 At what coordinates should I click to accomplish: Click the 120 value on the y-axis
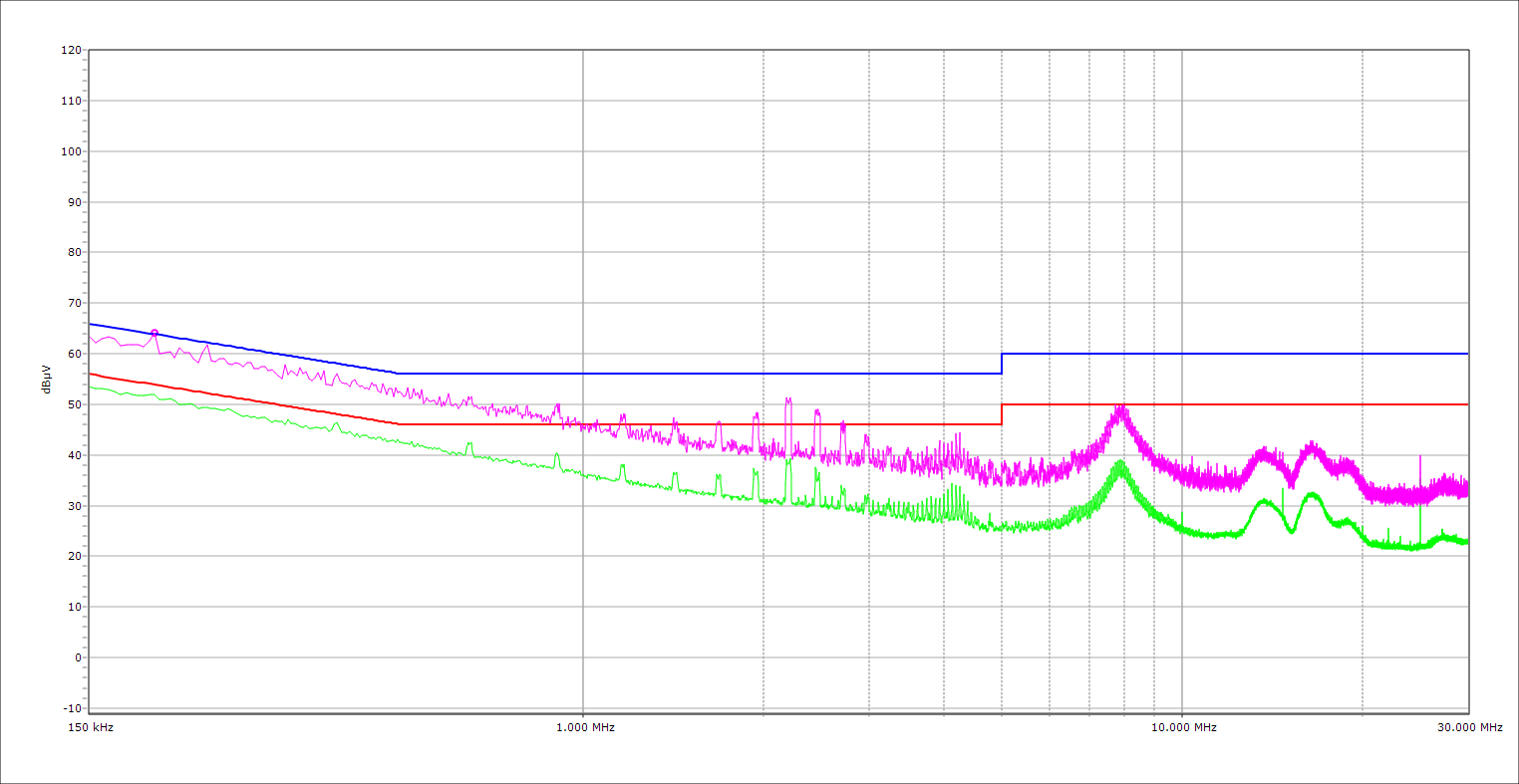(71, 51)
